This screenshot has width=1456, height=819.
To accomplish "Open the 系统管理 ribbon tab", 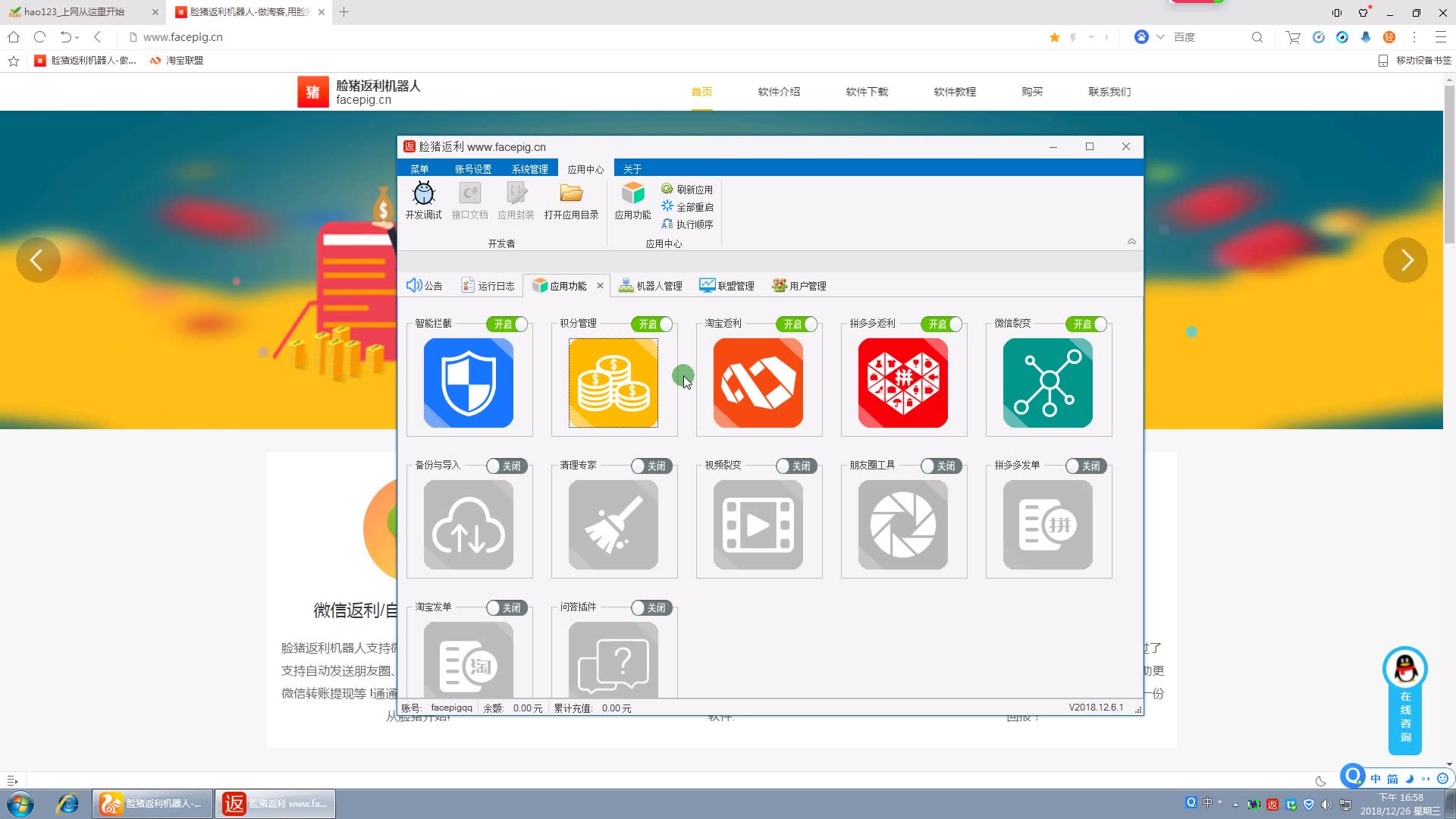I will pos(529,168).
